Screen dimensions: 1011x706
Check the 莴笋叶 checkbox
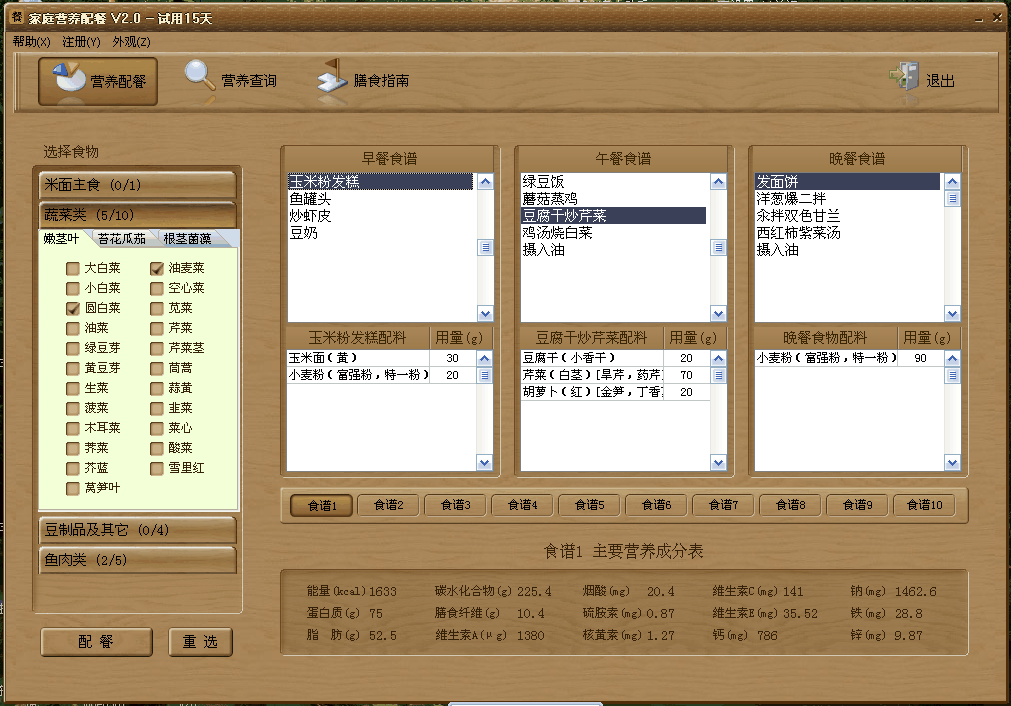coord(73,488)
